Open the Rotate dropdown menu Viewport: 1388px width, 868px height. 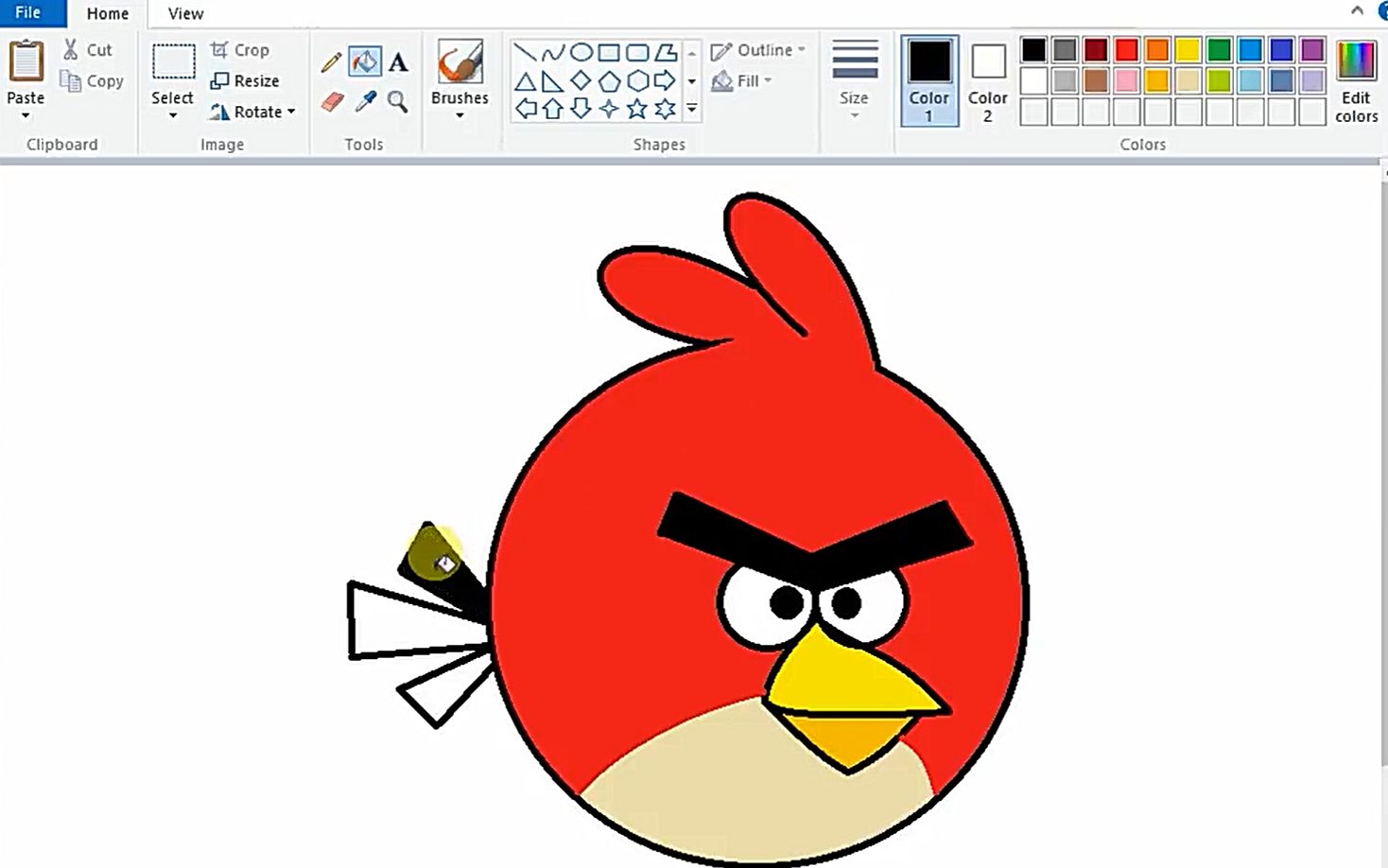coord(252,112)
